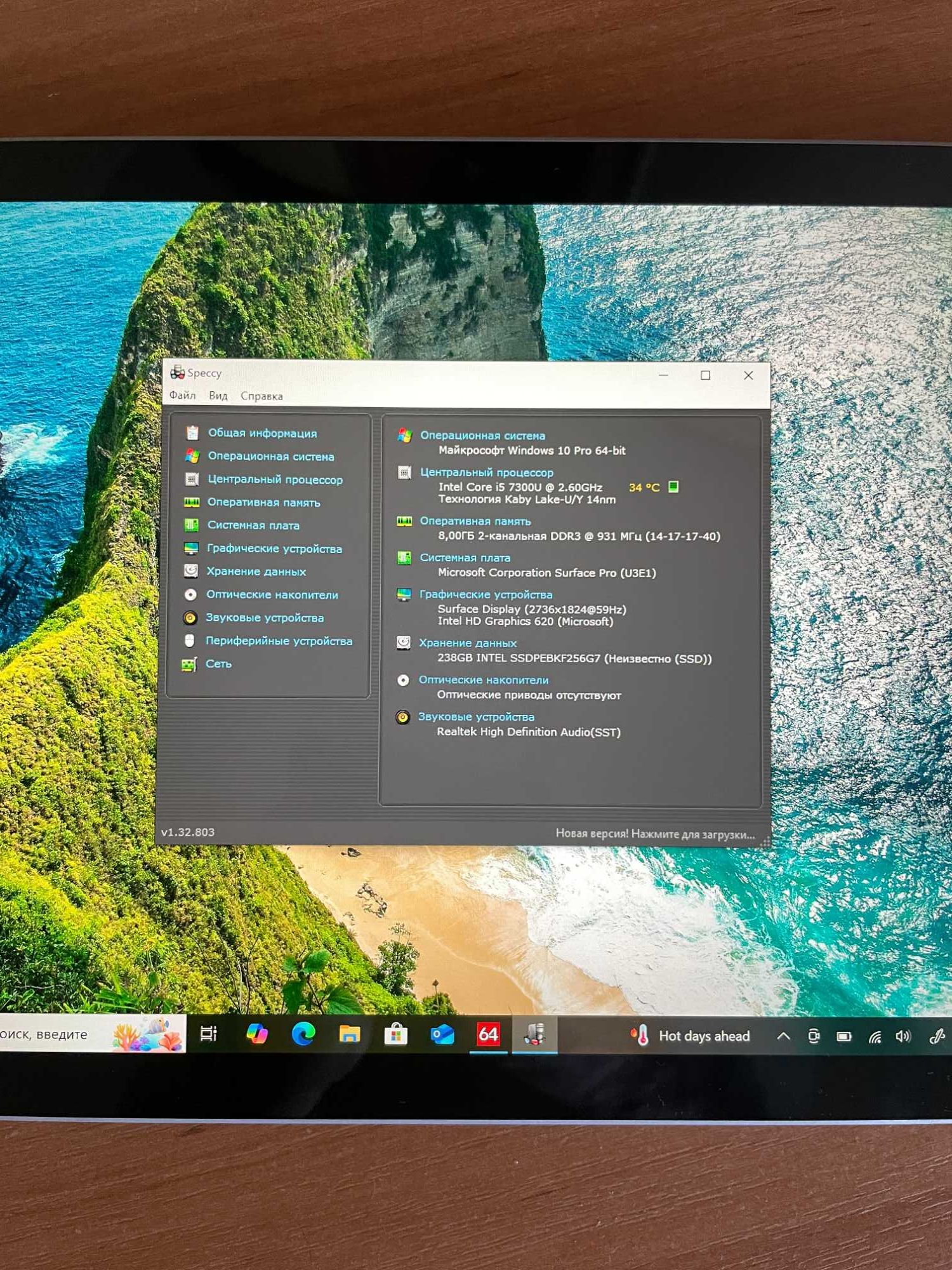Click the audio speaker icon in the summary panel
The width and height of the screenshot is (952, 1270).
[x=402, y=717]
